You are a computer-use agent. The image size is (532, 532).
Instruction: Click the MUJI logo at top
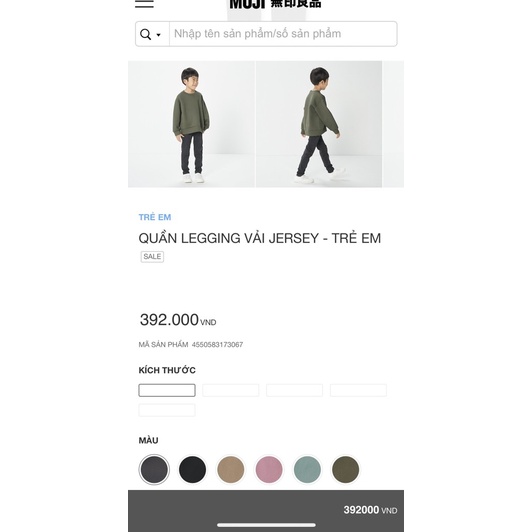[x=275, y=4]
